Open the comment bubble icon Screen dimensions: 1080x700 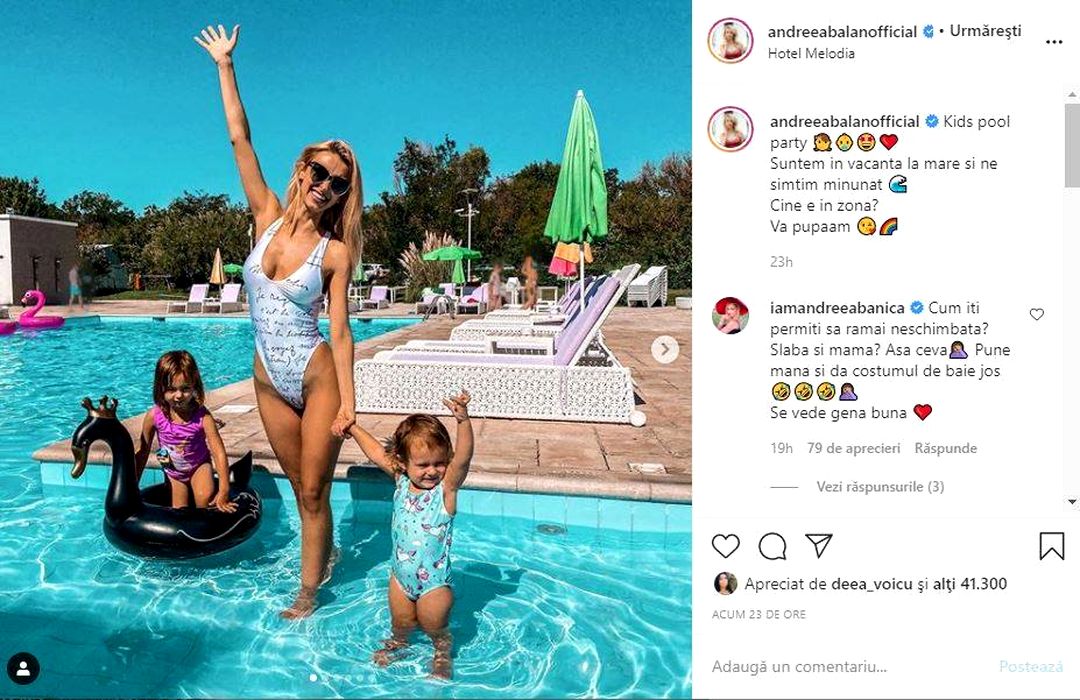pos(772,546)
